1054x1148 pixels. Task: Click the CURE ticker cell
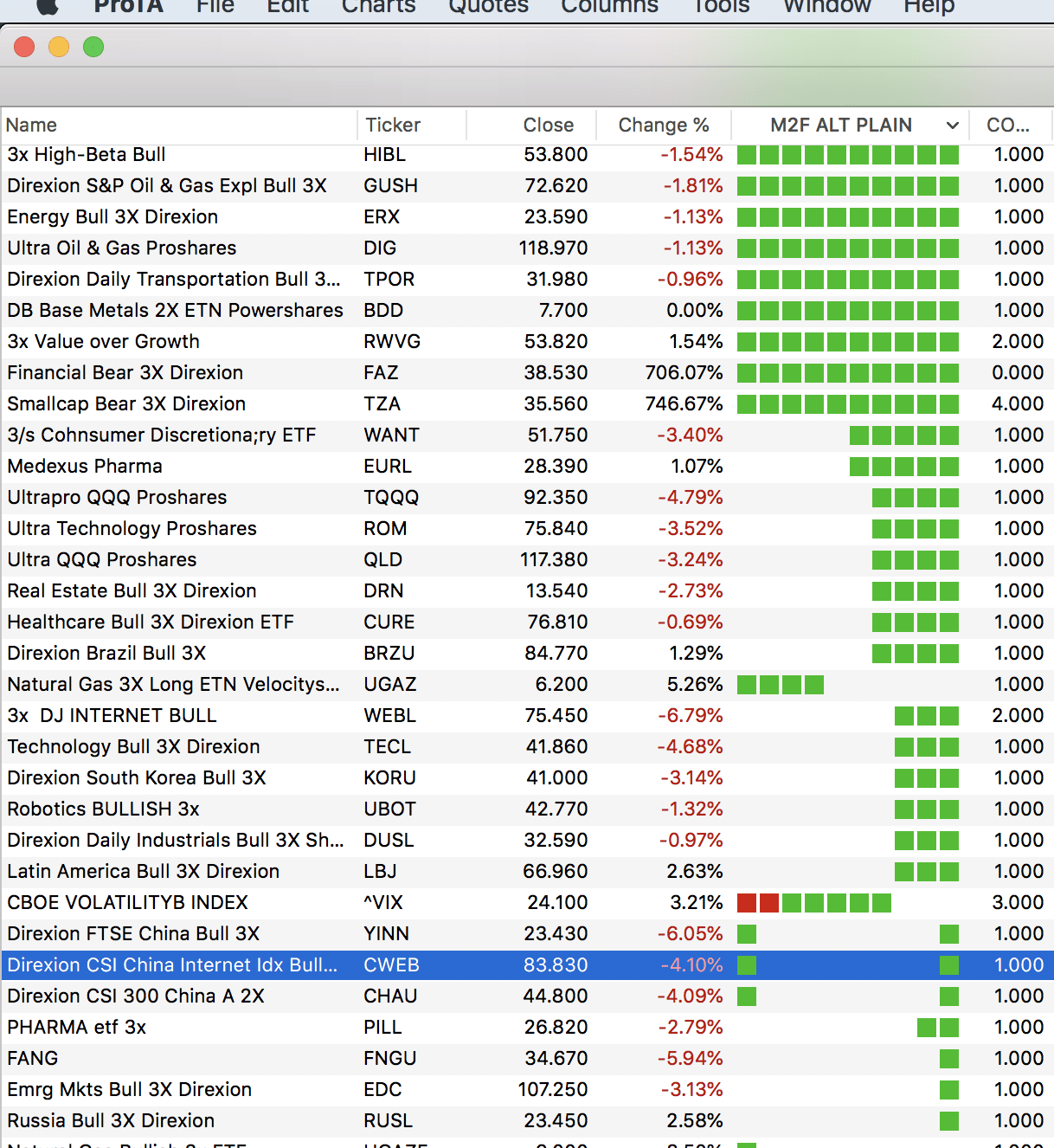[x=389, y=622]
